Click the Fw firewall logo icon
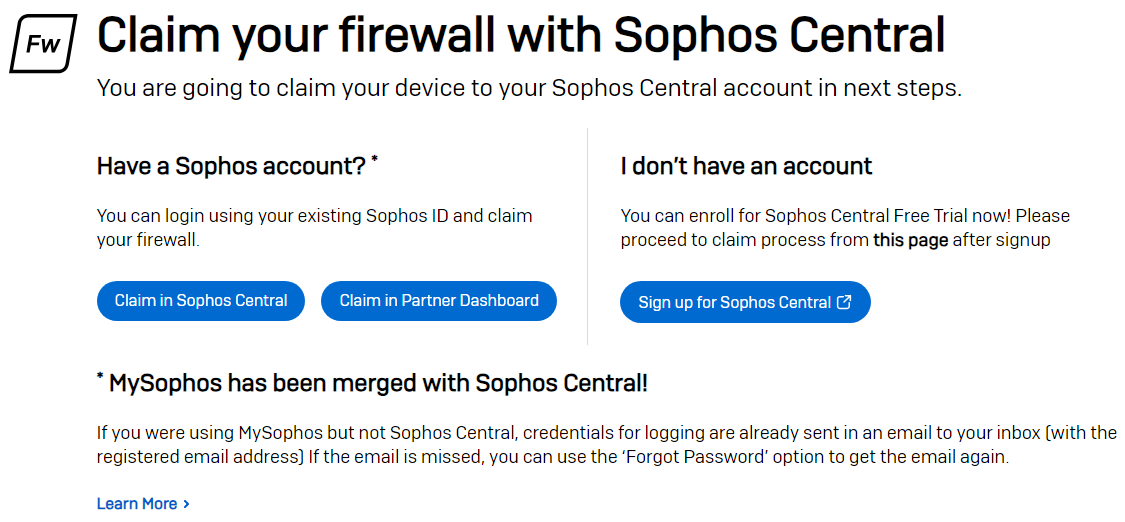This screenshot has height=522, width=1125. tap(42, 44)
